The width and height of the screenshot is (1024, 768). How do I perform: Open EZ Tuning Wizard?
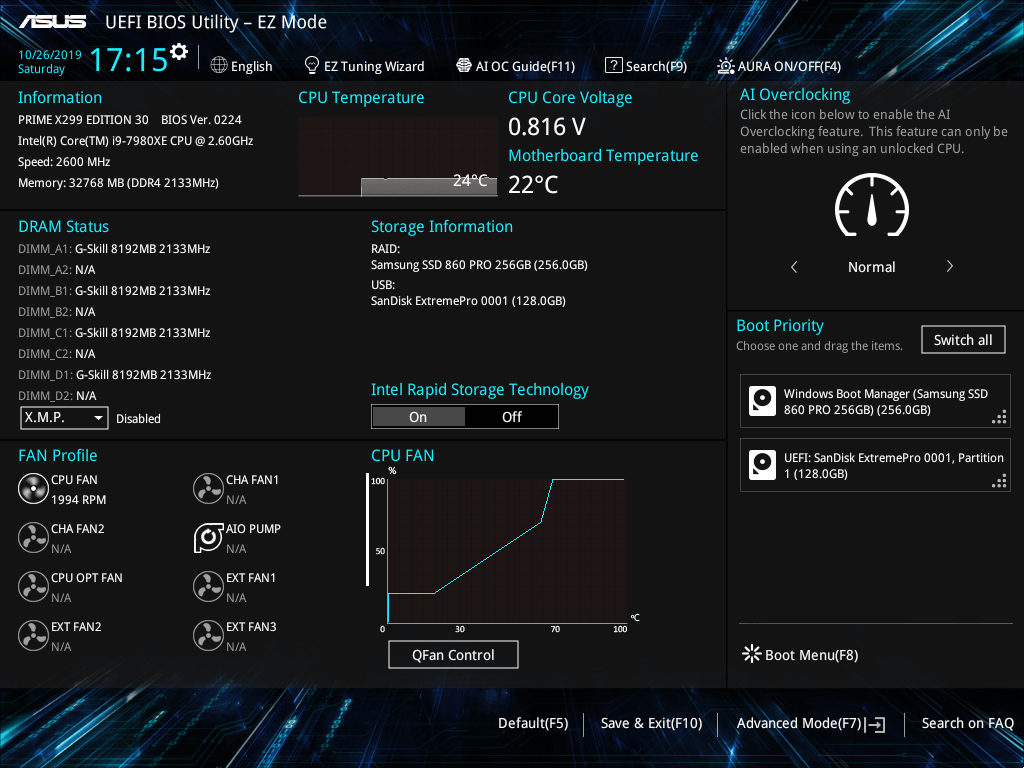point(374,66)
